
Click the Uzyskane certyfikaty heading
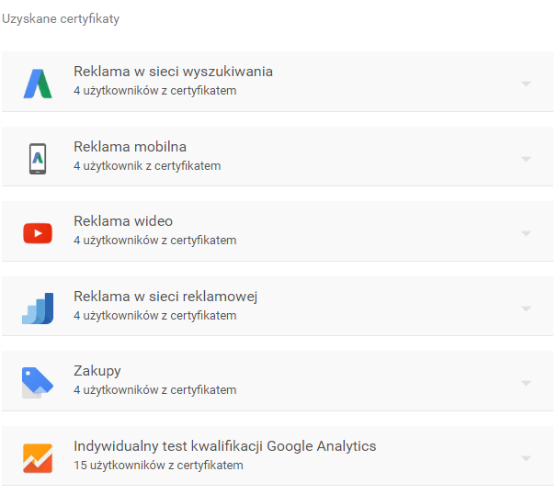[x=61, y=19]
